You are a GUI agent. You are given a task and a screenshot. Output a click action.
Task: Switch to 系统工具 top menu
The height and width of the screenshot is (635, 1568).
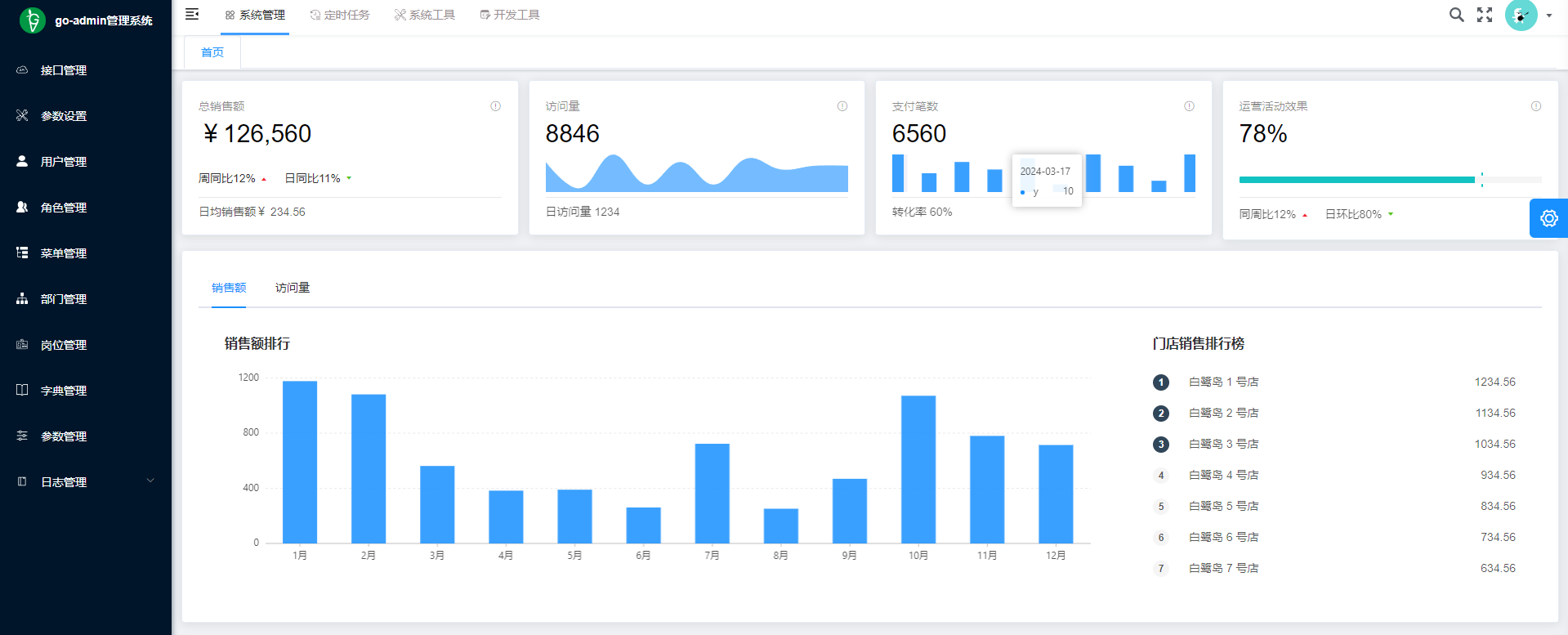[425, 16]
